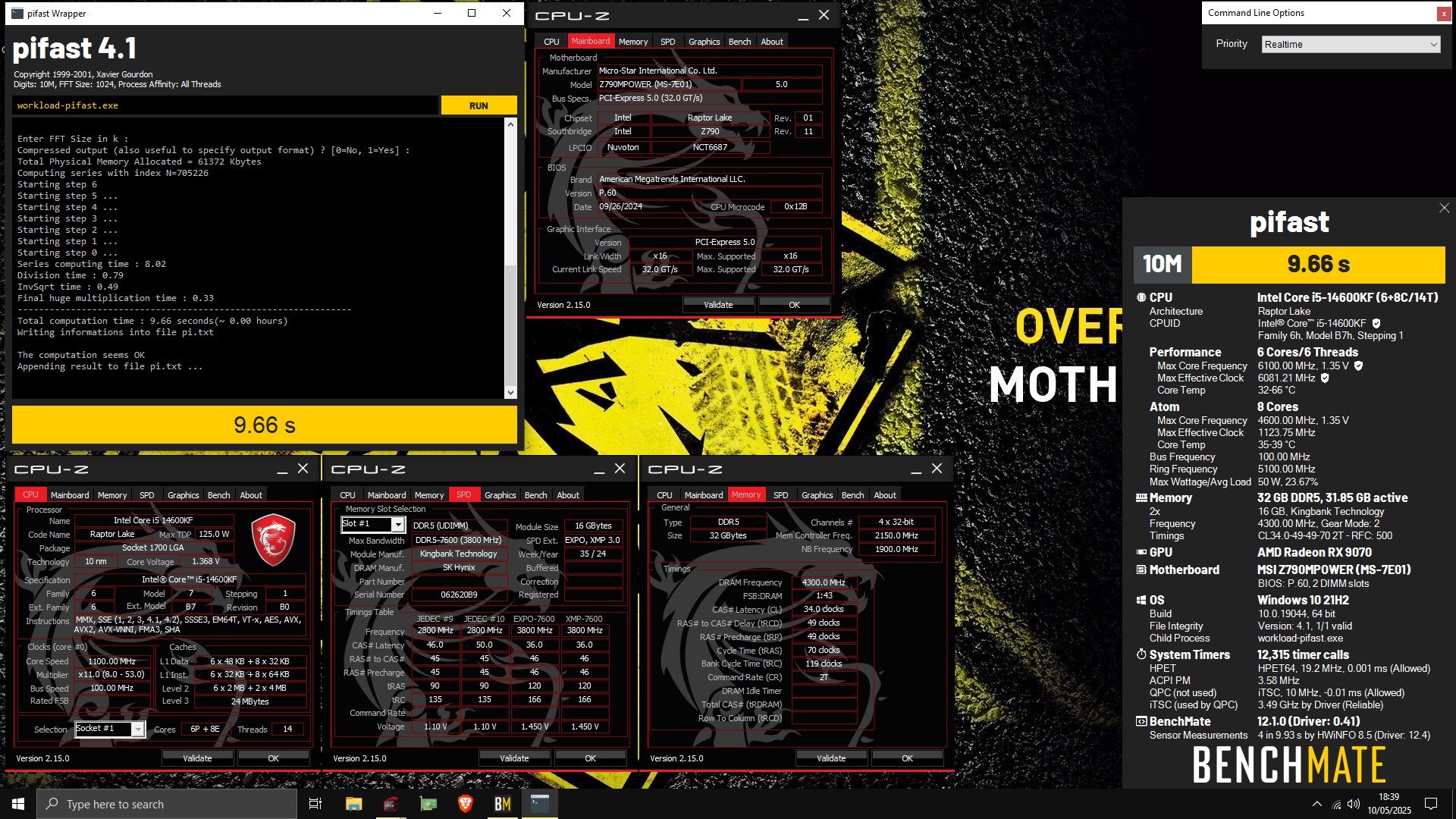Click the verified shield beside CPUID value

(1376, 323)
